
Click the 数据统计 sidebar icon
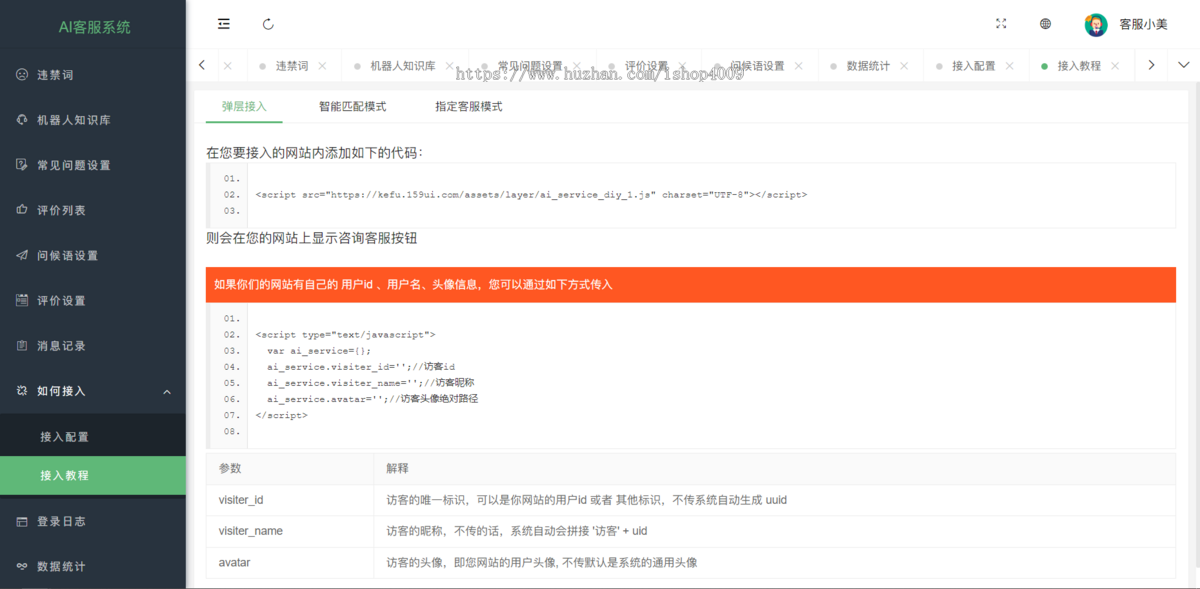22,566
